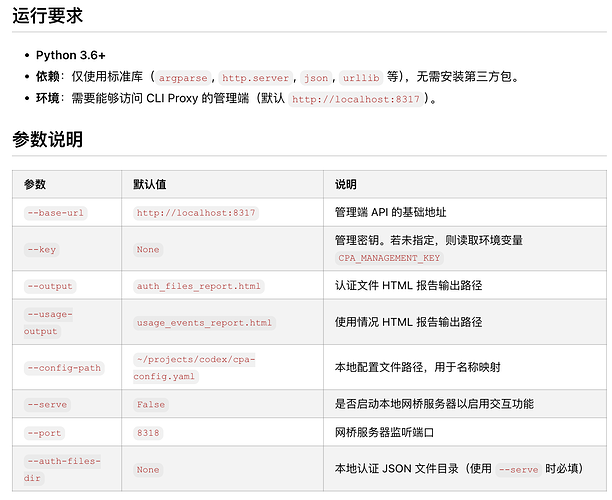Click description 认证文件 HTML 报告输出路径
Image resolution: width=612 pixels, height=500 pixels.
(x=408, y=285)
